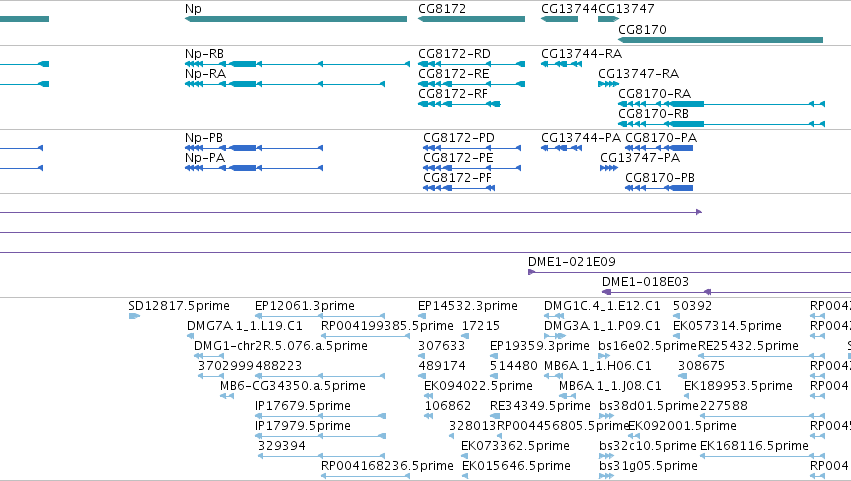Select the 17215 feature label
The width and height of the screenshot is (851, 481).
tap(481, 326)
